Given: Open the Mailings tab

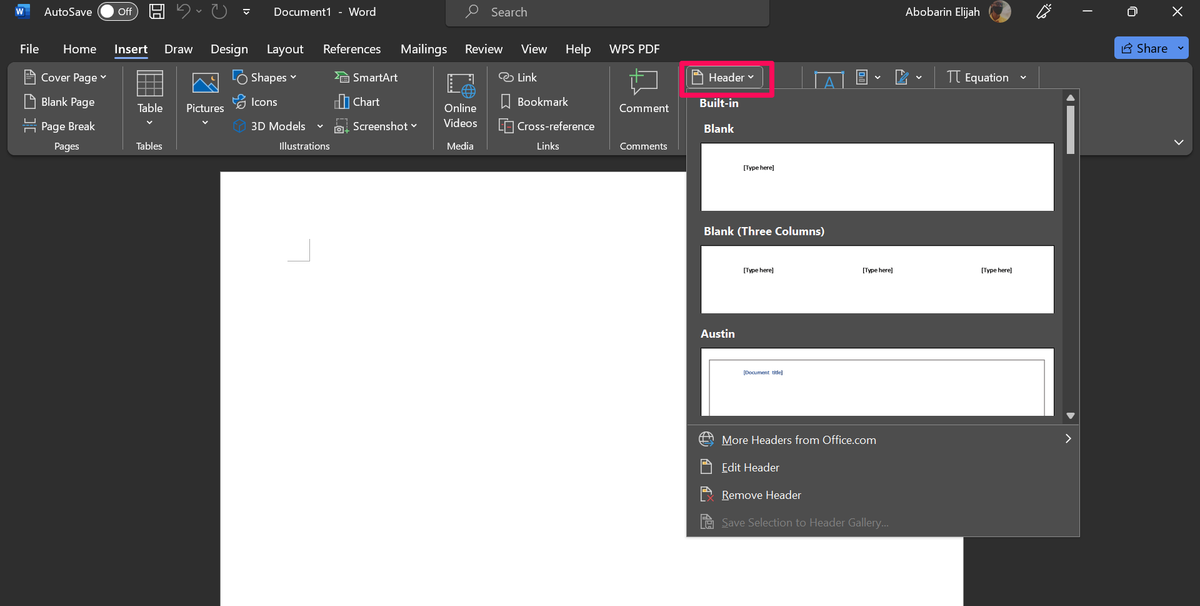Looking at the screenshot, I should [424, 49].
